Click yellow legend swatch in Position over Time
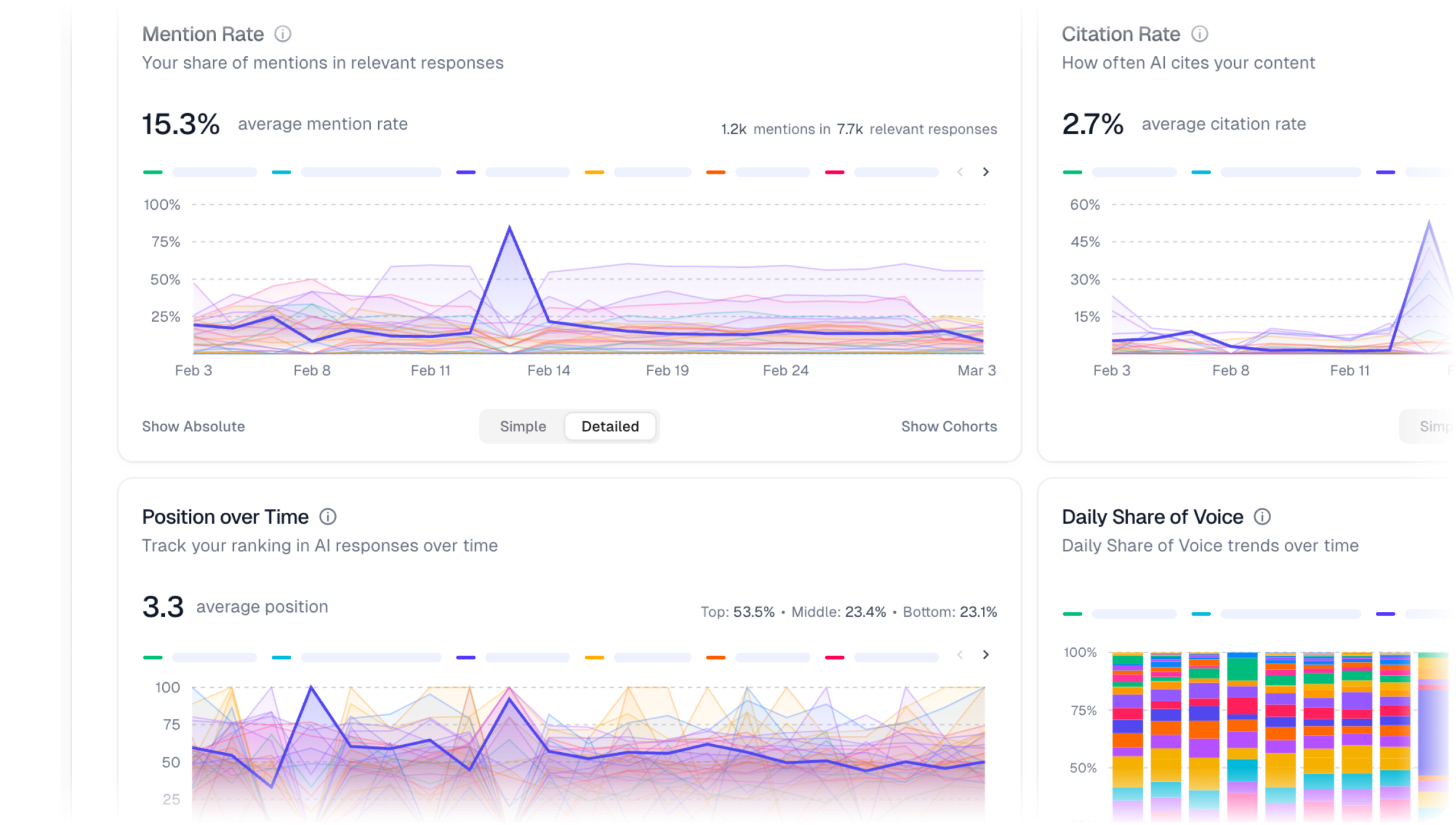 (594, 657)
